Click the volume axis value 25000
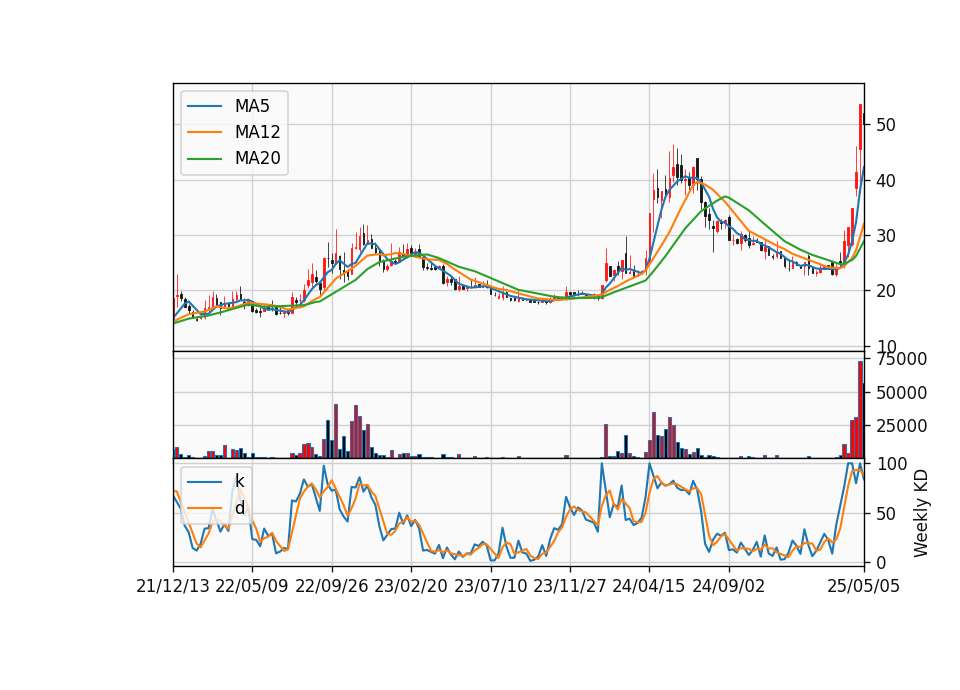Viewport: 960px width, 690px height. click(x=902, y=426)
